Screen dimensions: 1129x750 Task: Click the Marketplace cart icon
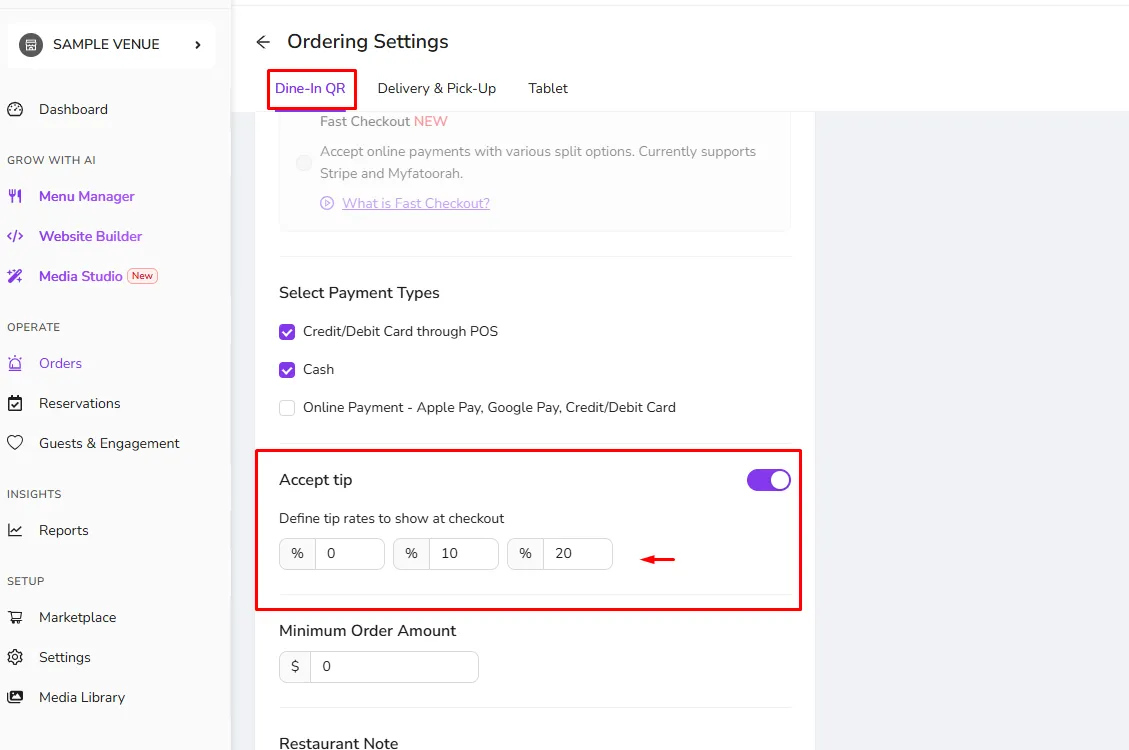[x=15, y=617]
